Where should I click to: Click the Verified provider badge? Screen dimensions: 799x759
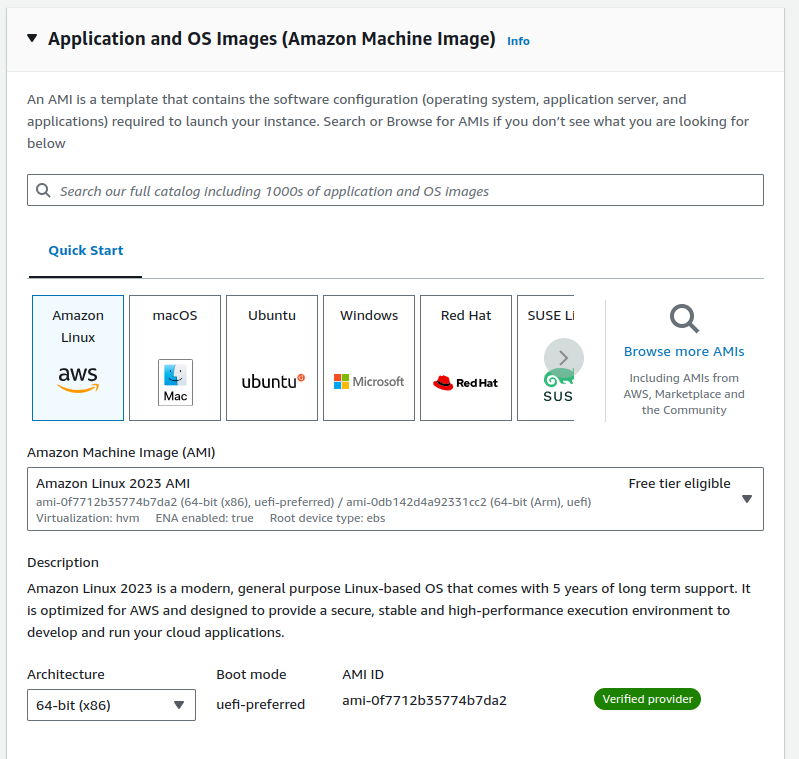[x=647, y=699]
